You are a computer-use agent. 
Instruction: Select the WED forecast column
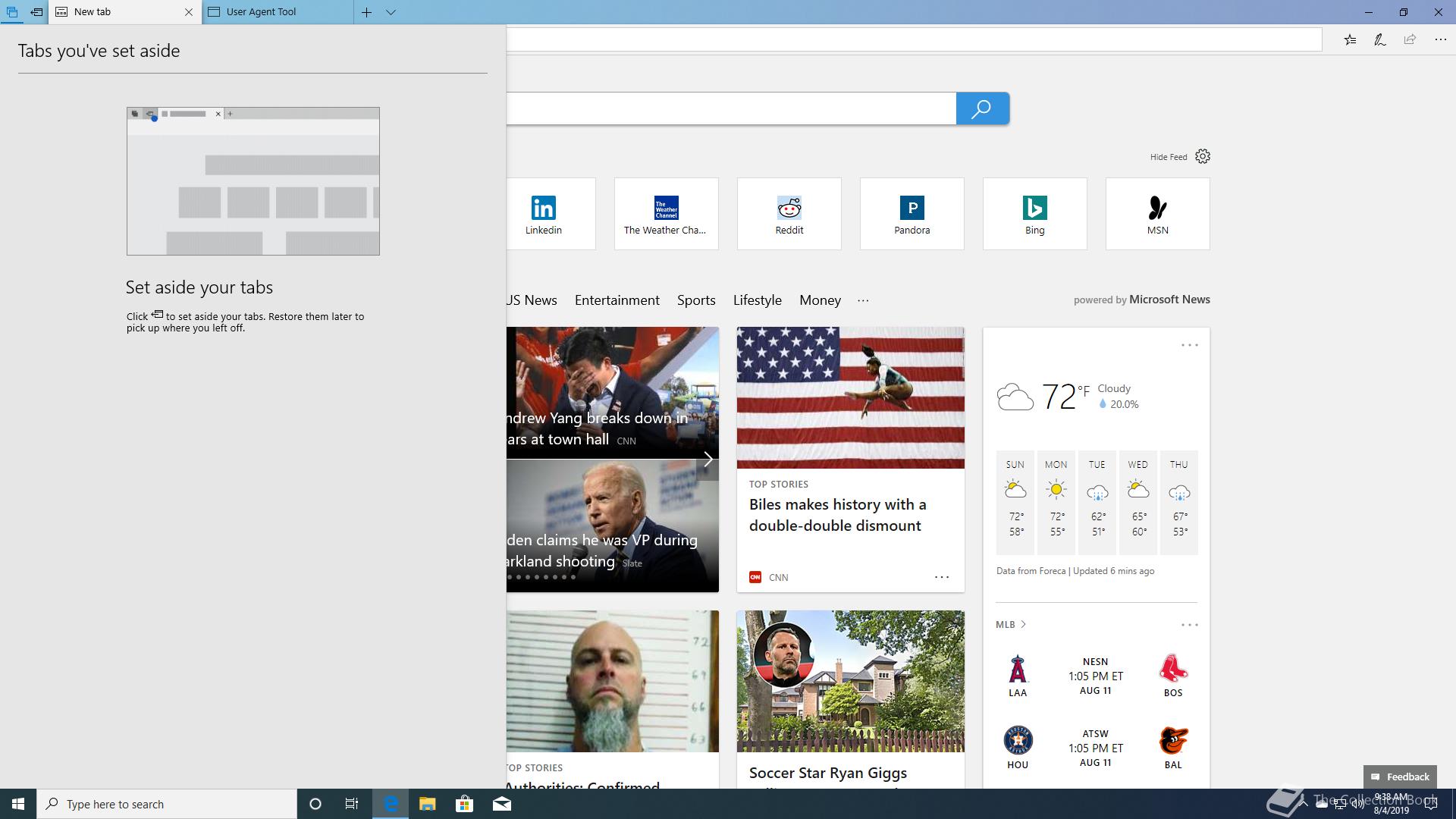pos(1138,502)
